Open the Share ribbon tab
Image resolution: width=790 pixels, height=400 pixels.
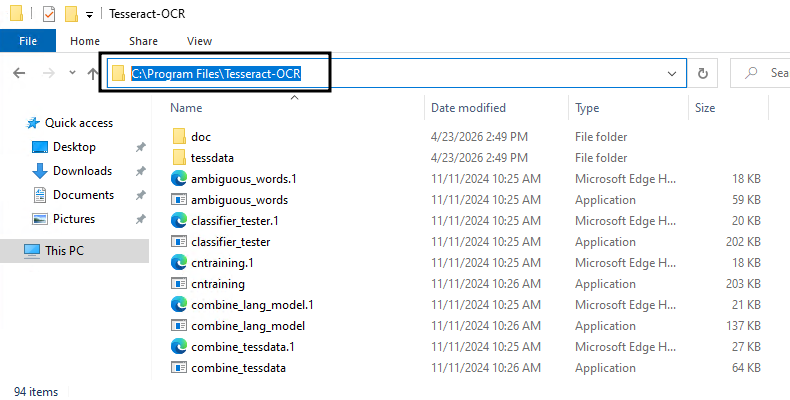pyautogui.click(x=143, y=41)
